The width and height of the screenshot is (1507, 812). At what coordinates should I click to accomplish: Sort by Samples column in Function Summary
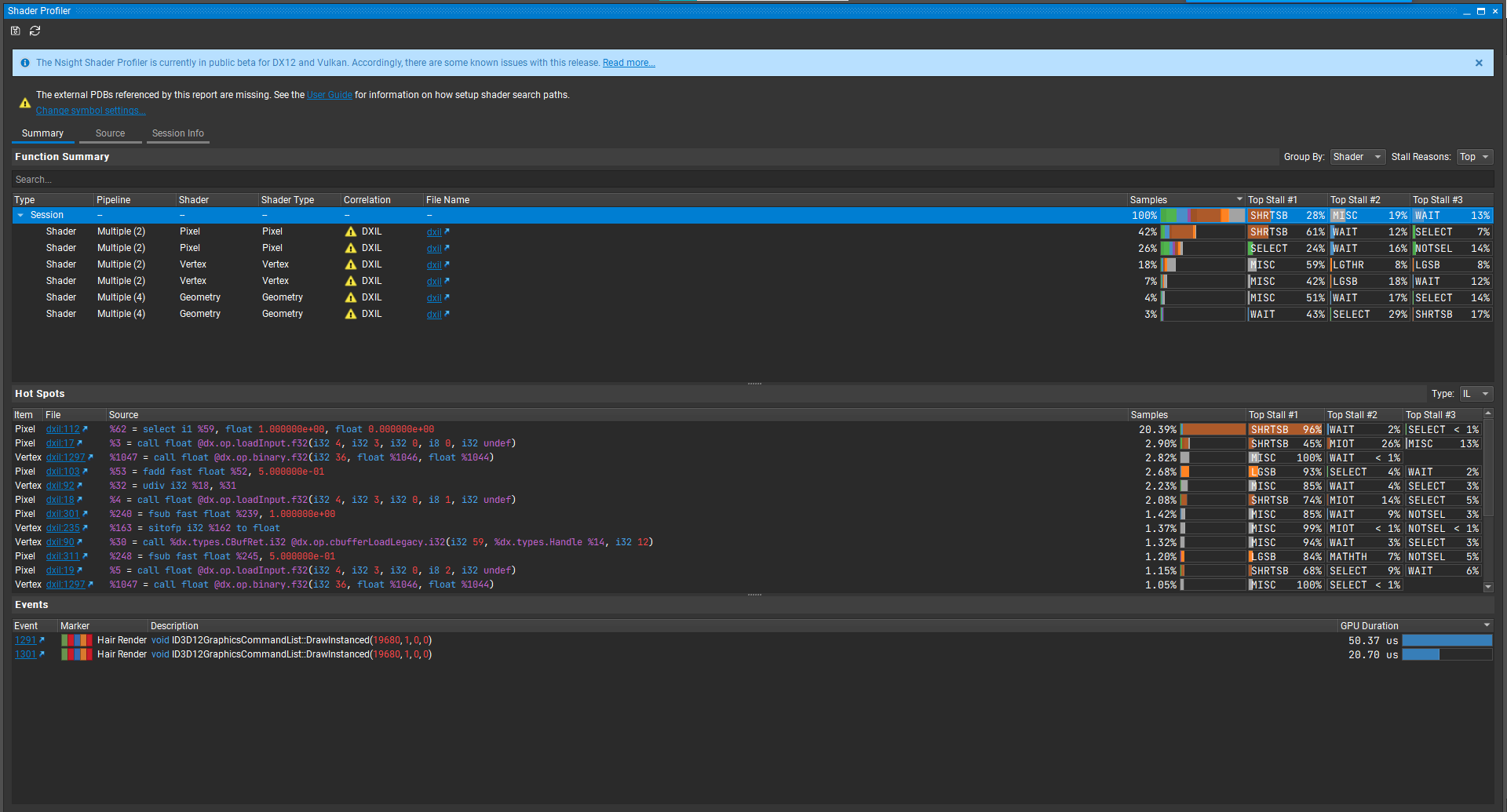point(1185,200)
